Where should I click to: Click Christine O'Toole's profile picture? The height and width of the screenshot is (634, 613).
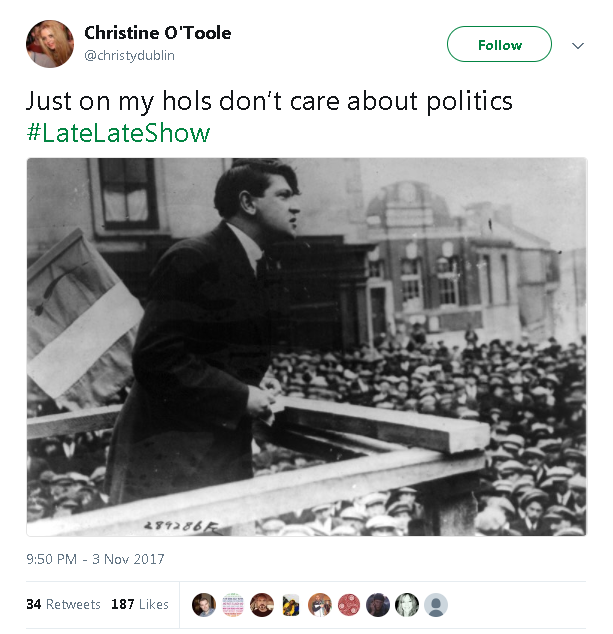pyautogui.click(x=50, y=44)
